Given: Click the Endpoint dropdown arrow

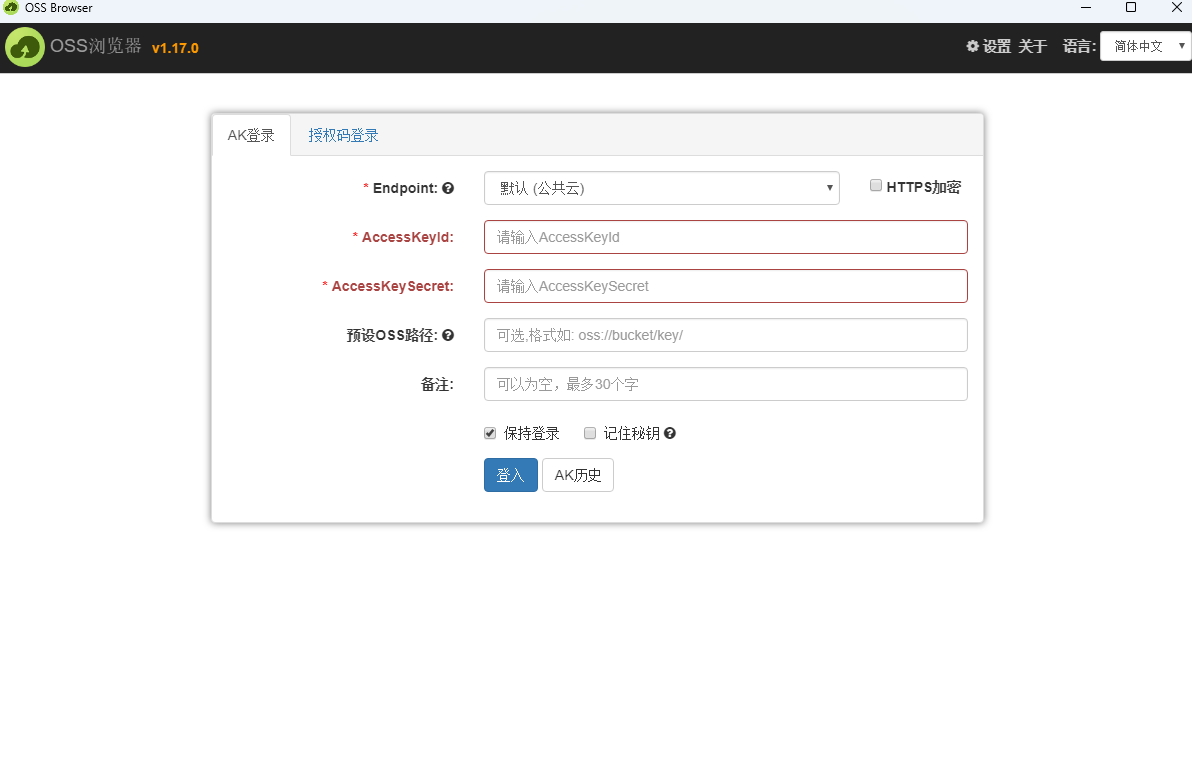Looking at the screenshot, I should pyautogui.click(x=829, y=188).
